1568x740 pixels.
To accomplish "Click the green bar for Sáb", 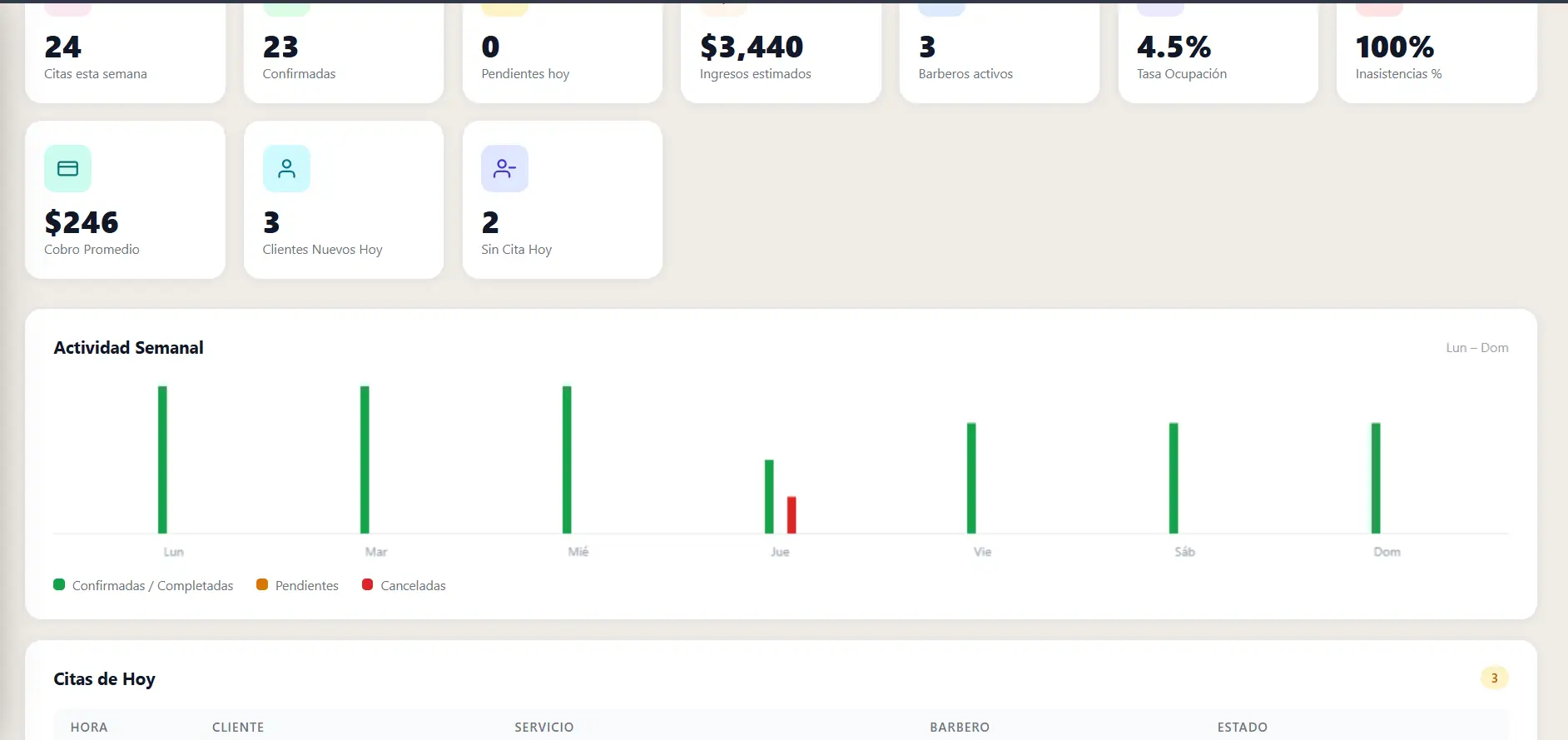I will pyautogui.click(x=1174, y=478).
